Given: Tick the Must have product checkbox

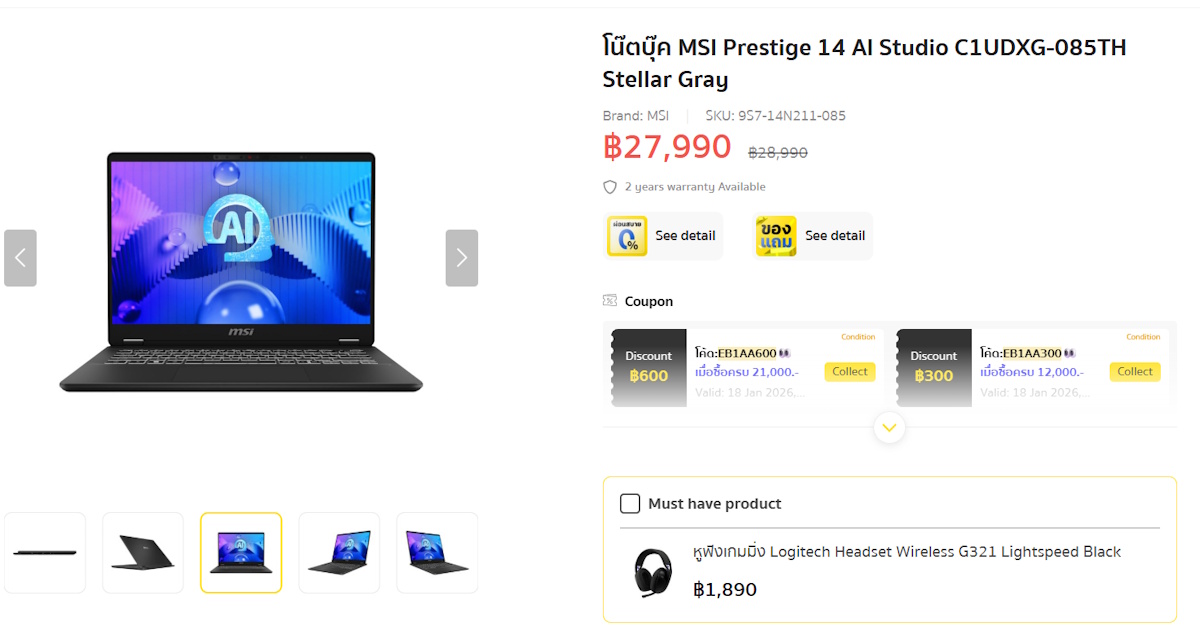Looking at the screenshot, I should pyautogui.click(x=630, y=504).
